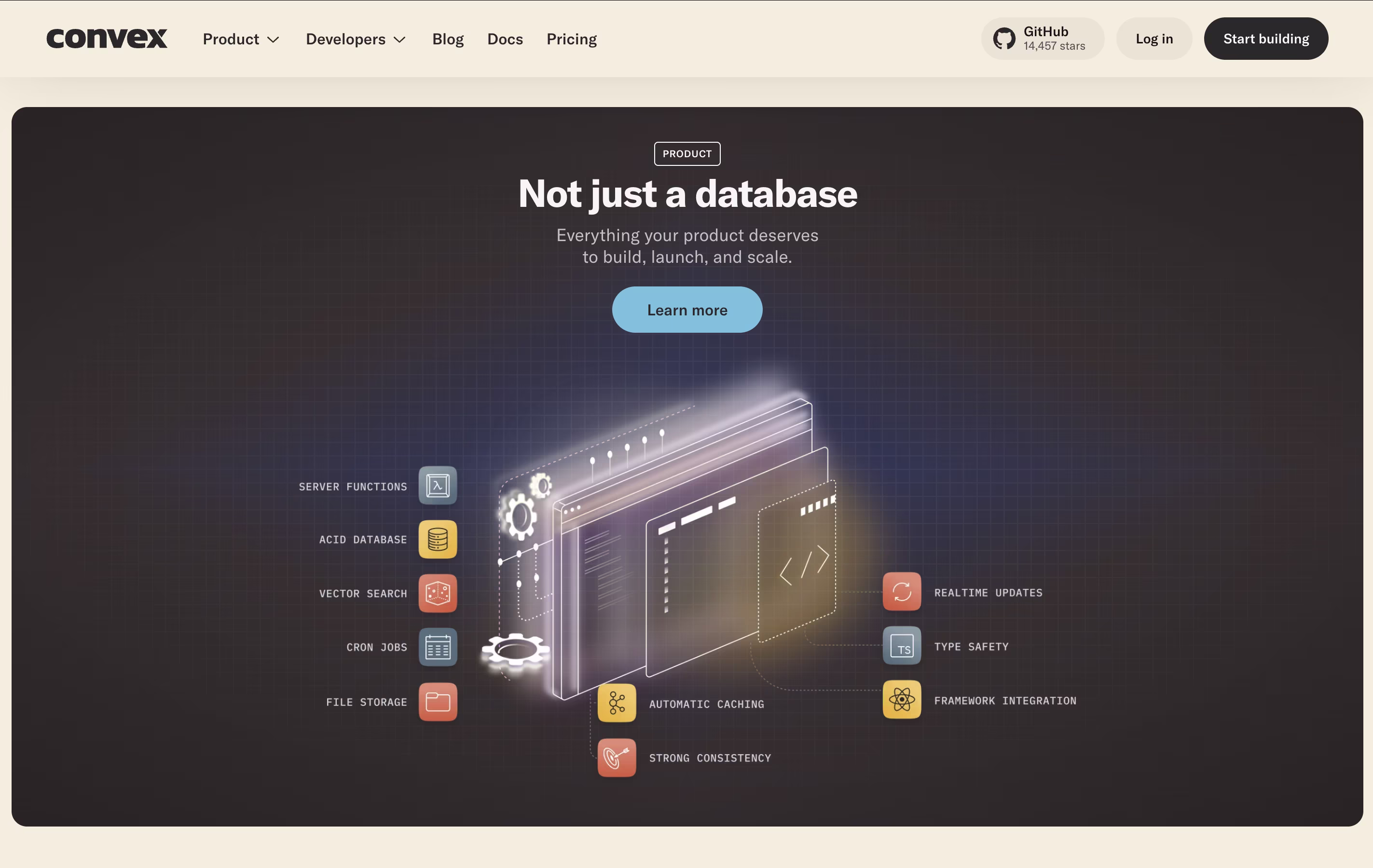The image size is (1373, 868).
Task: Click the Framework Integration atom icon
Action: tap(902, 700)
